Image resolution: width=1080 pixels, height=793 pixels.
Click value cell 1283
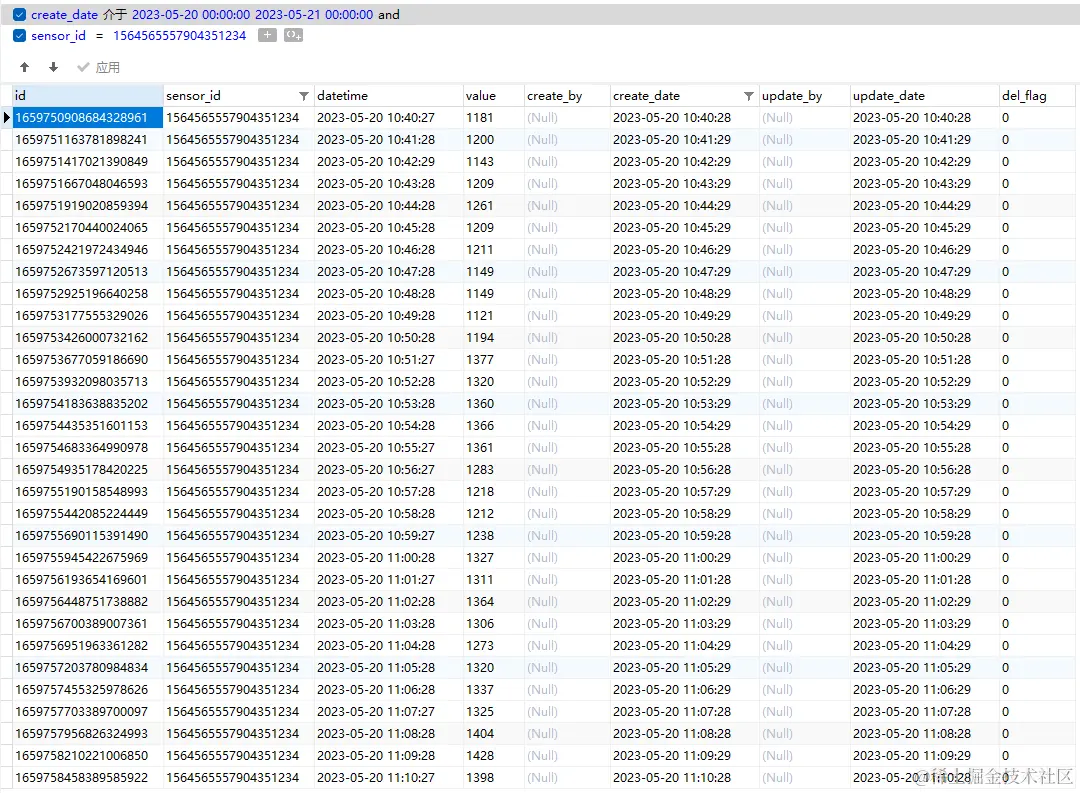point(494,470)
